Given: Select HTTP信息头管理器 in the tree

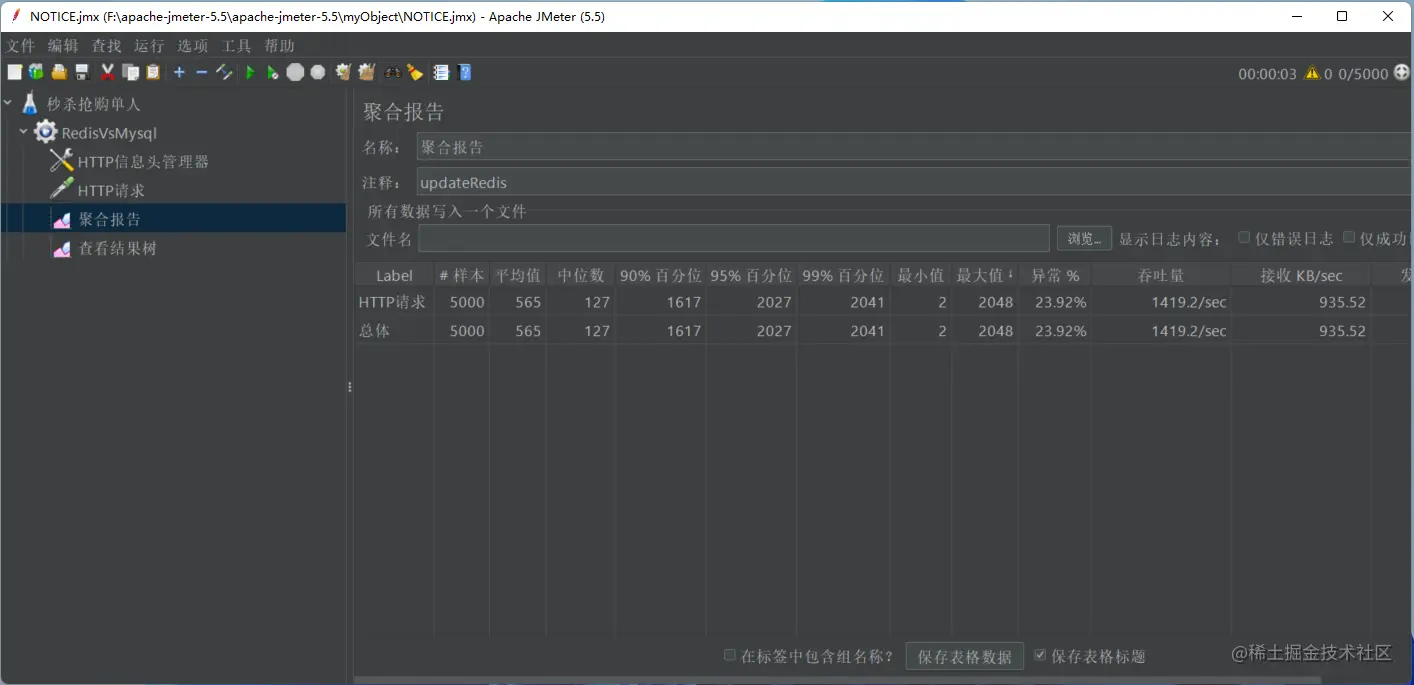Looking at the screenshot, I should [x=143, y=161].
